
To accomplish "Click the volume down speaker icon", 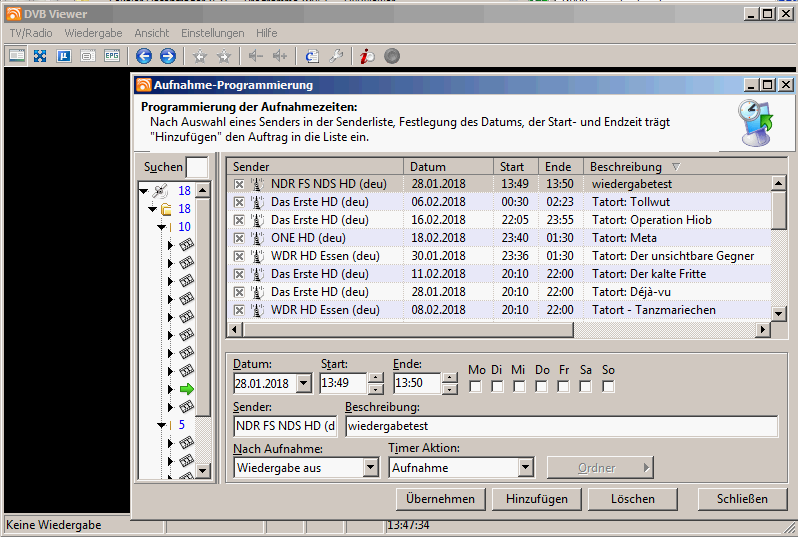I will coord(255,56).
